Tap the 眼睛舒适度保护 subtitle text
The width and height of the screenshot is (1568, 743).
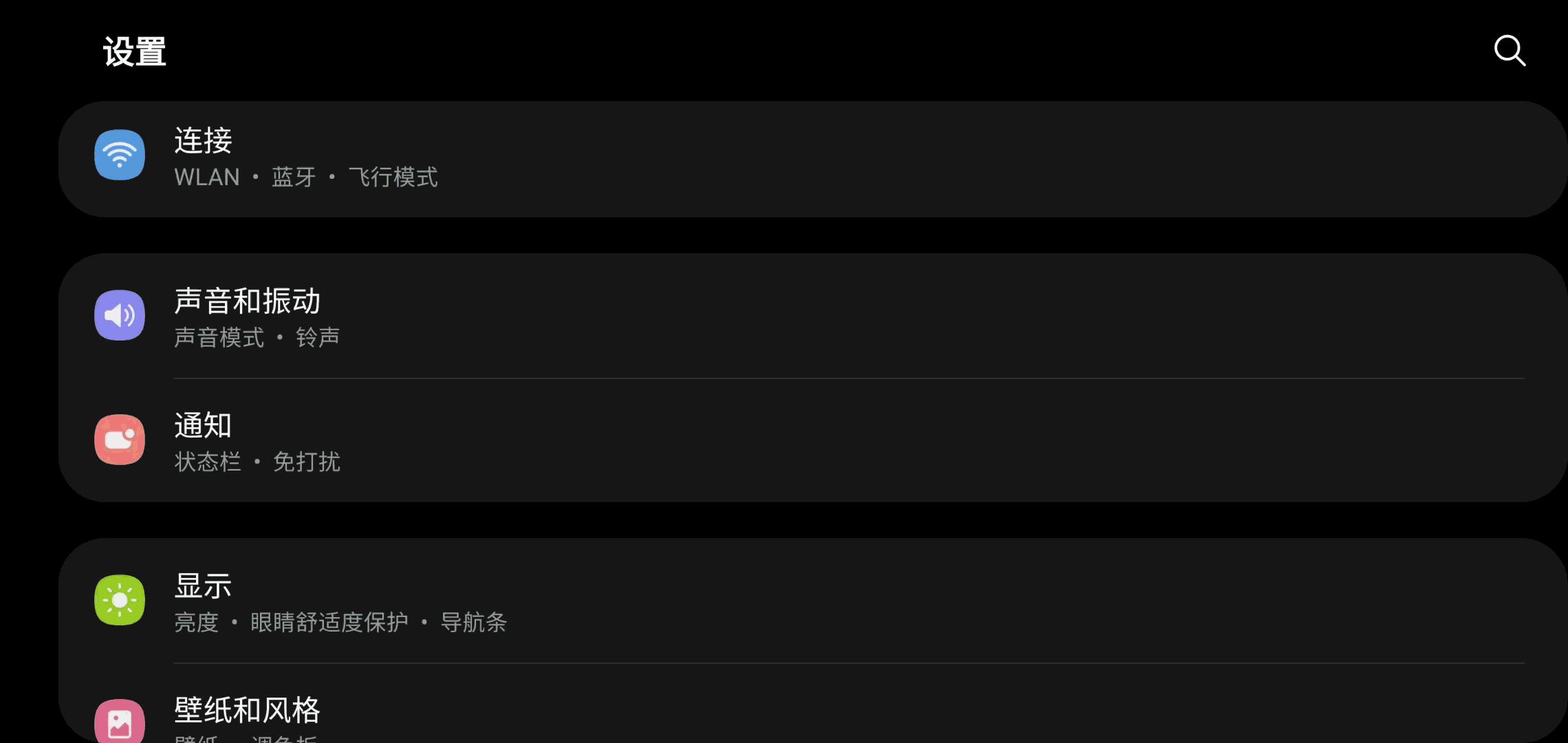[329, 623]
